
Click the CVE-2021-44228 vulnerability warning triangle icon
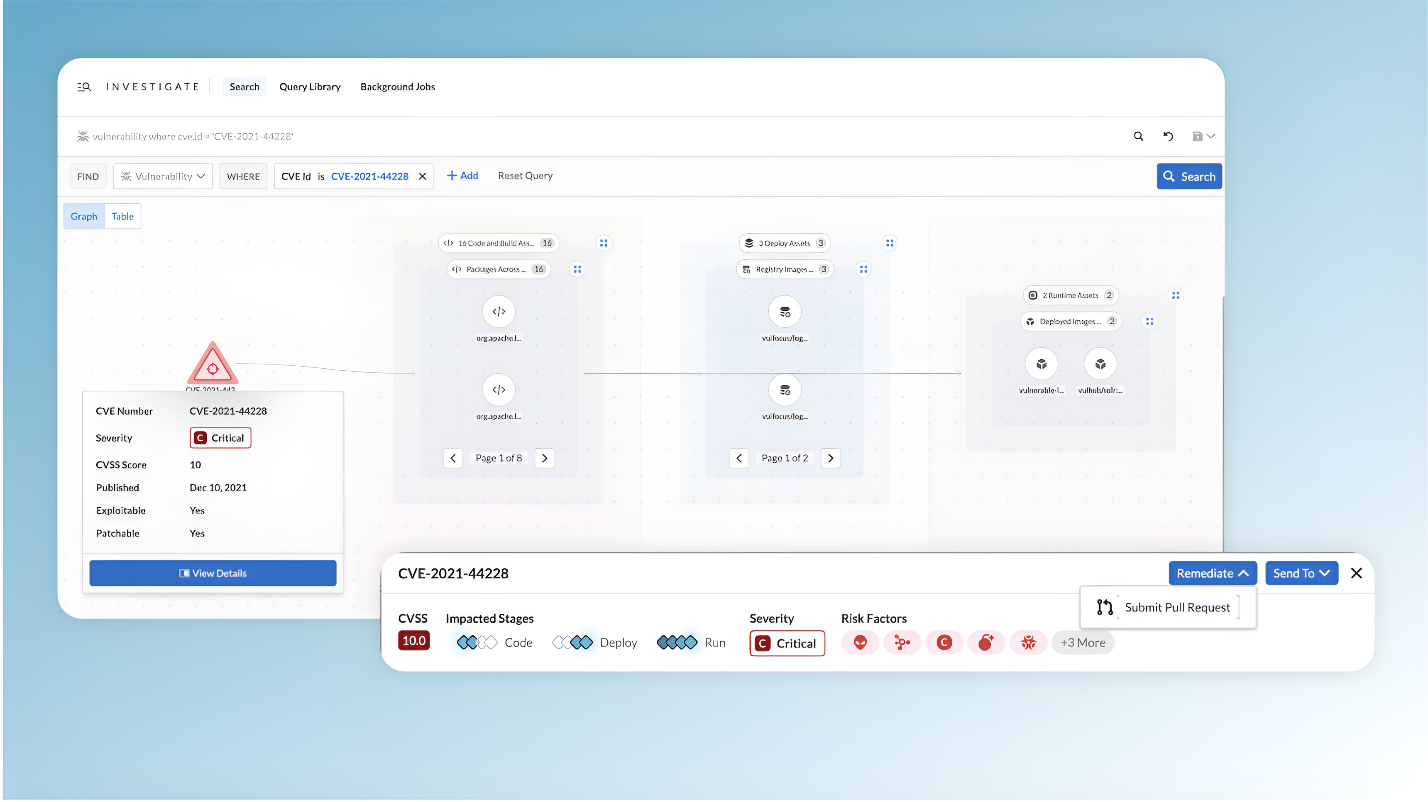(x=212, y=364)
